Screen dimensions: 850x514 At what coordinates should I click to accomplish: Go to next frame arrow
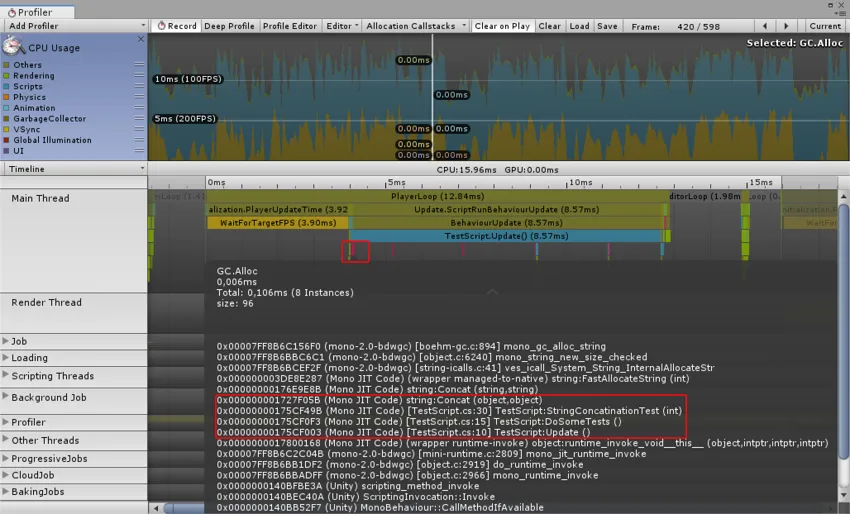[x=786, y=25]
